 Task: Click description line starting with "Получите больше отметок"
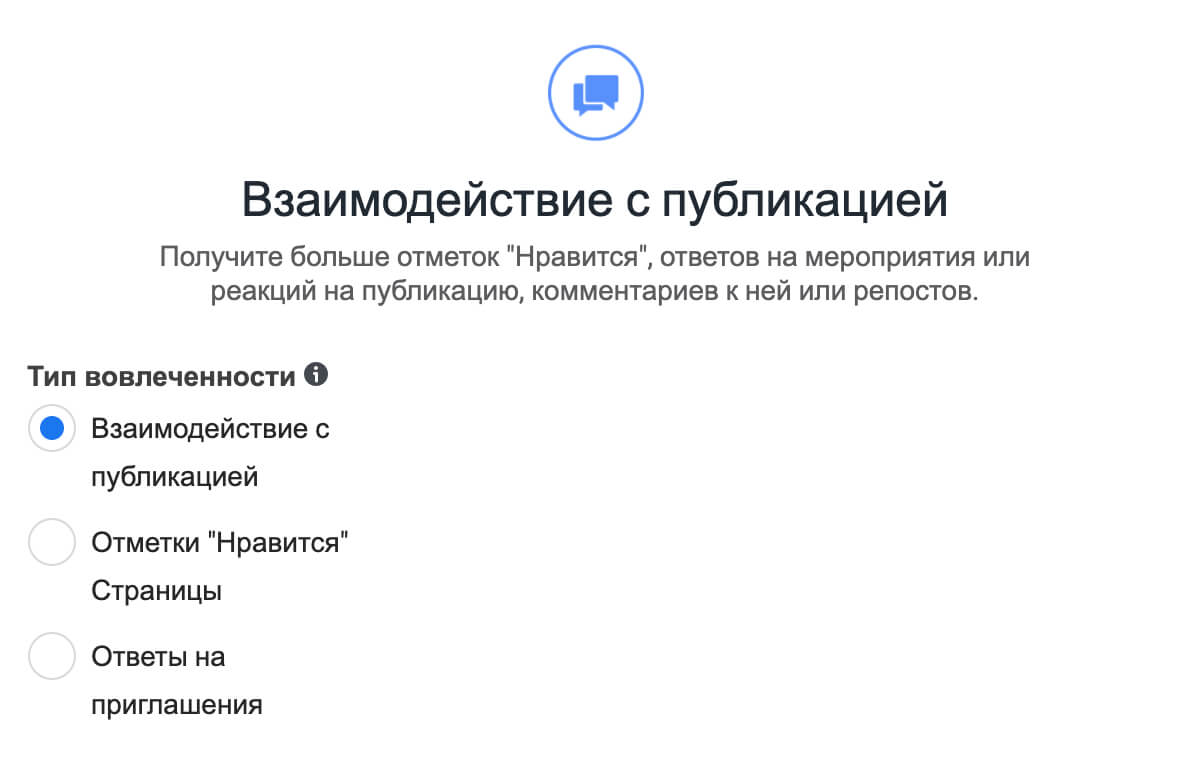click(595, 257)
